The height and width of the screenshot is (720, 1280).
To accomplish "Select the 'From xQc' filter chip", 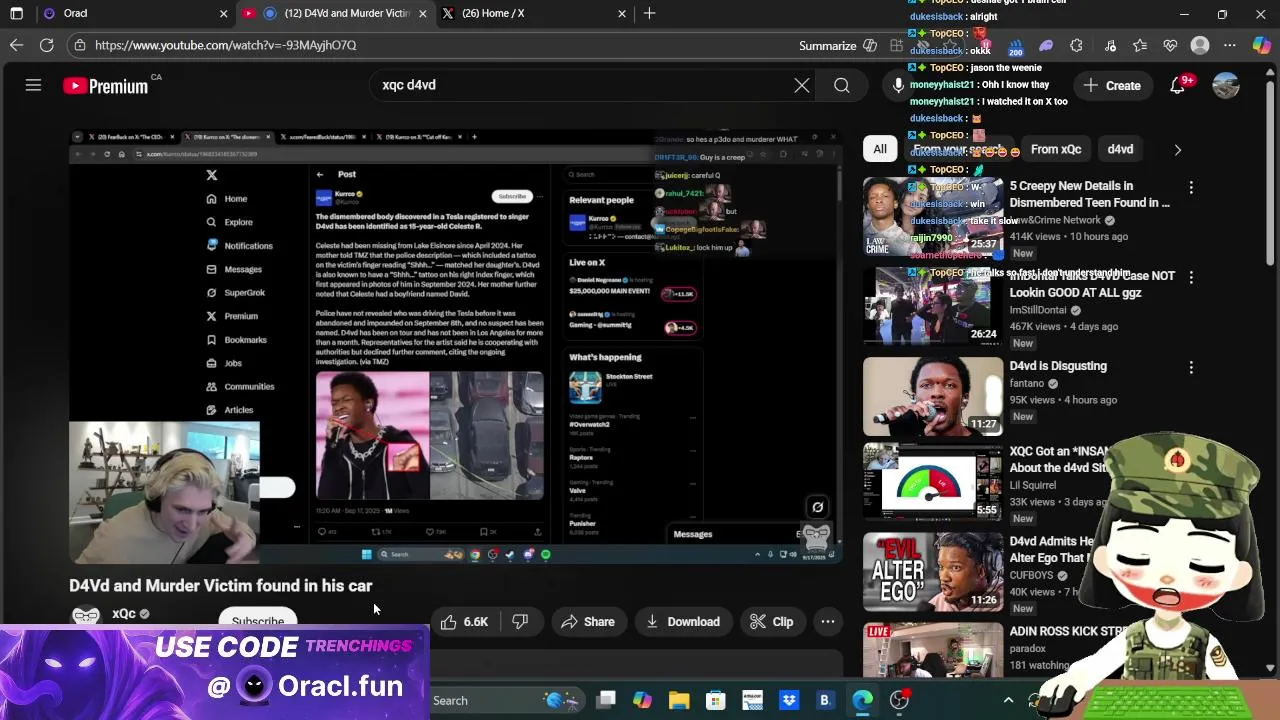I will tap(1056, 149).
